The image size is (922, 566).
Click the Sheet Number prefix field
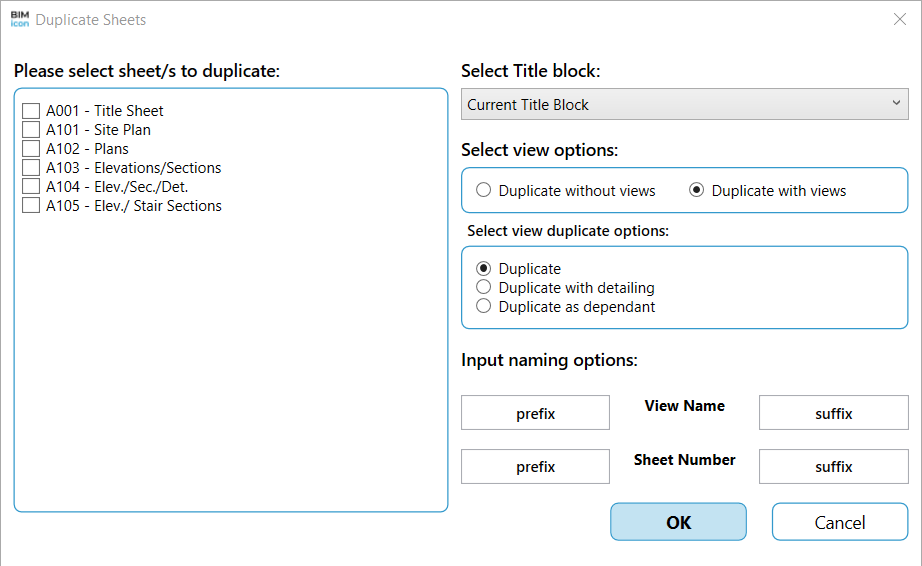coord(535,467)
